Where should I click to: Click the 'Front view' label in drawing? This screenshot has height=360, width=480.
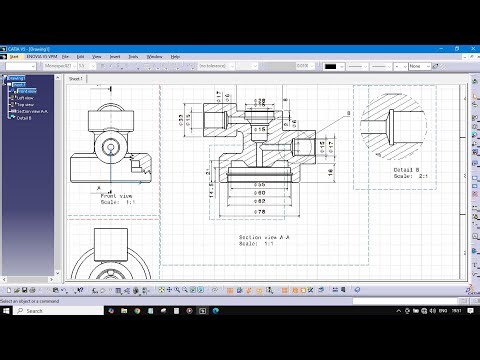coord(116,196)
